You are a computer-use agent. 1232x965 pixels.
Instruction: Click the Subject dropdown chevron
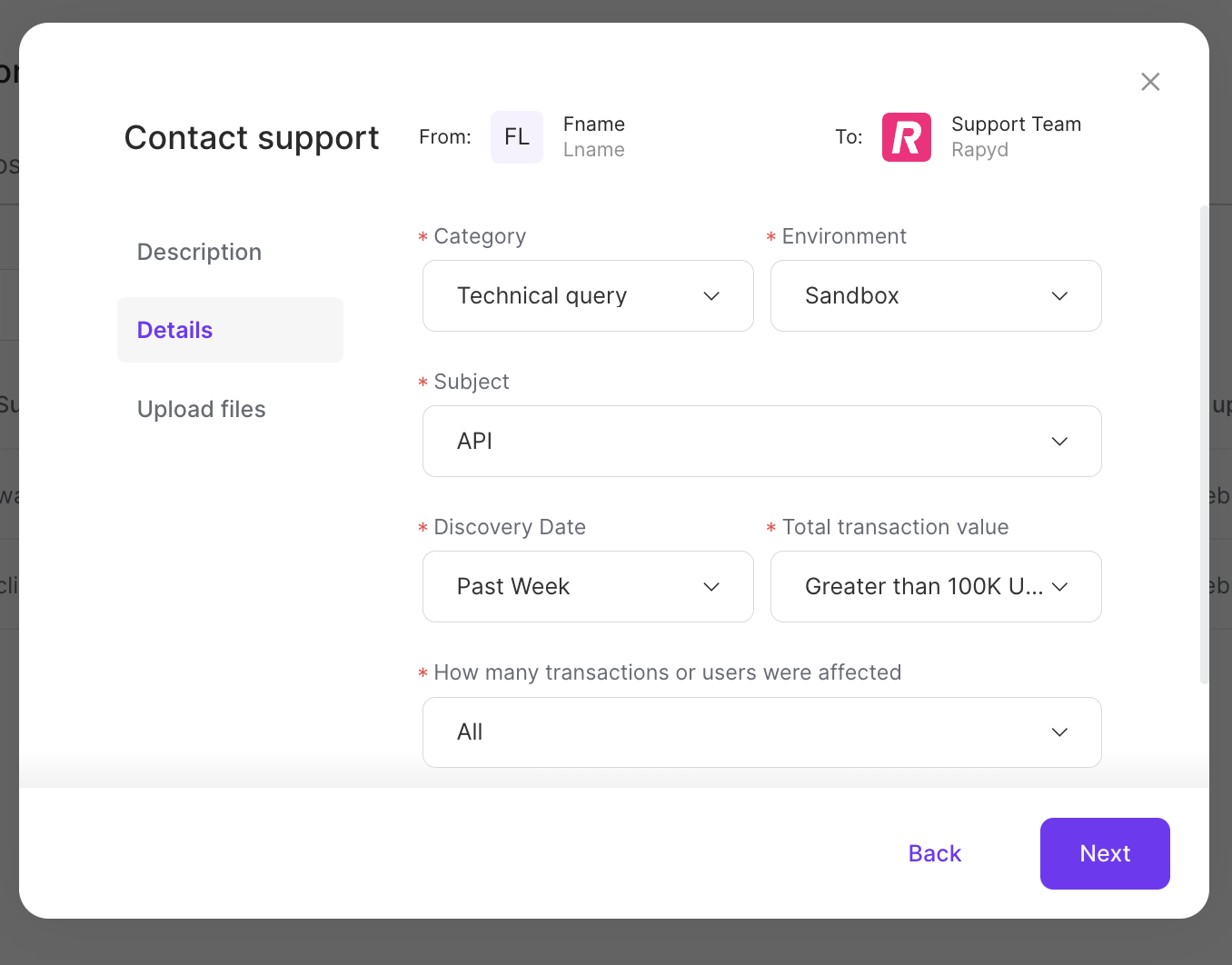click(1059, 442)
